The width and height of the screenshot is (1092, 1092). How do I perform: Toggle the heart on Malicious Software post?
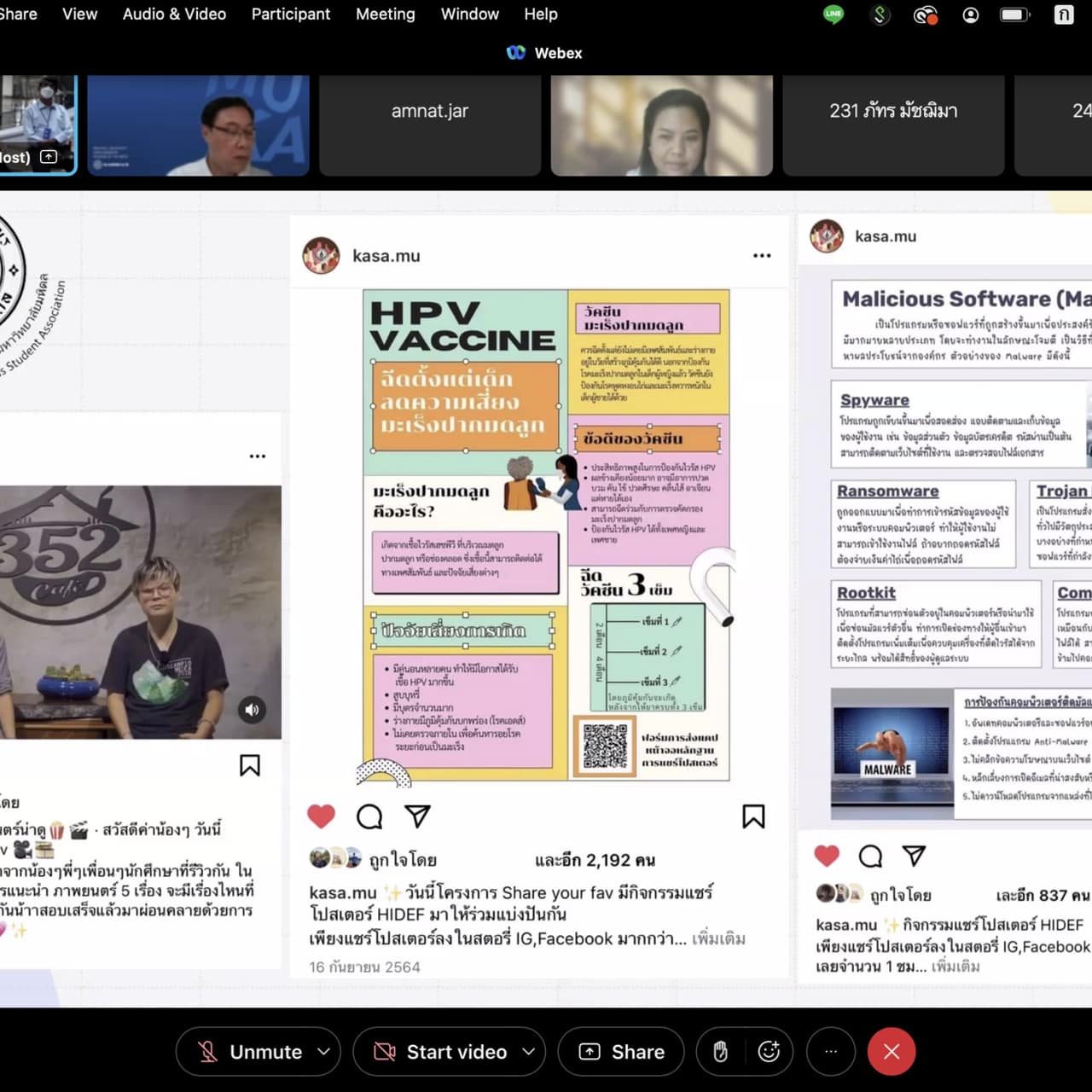pos(827,856)
